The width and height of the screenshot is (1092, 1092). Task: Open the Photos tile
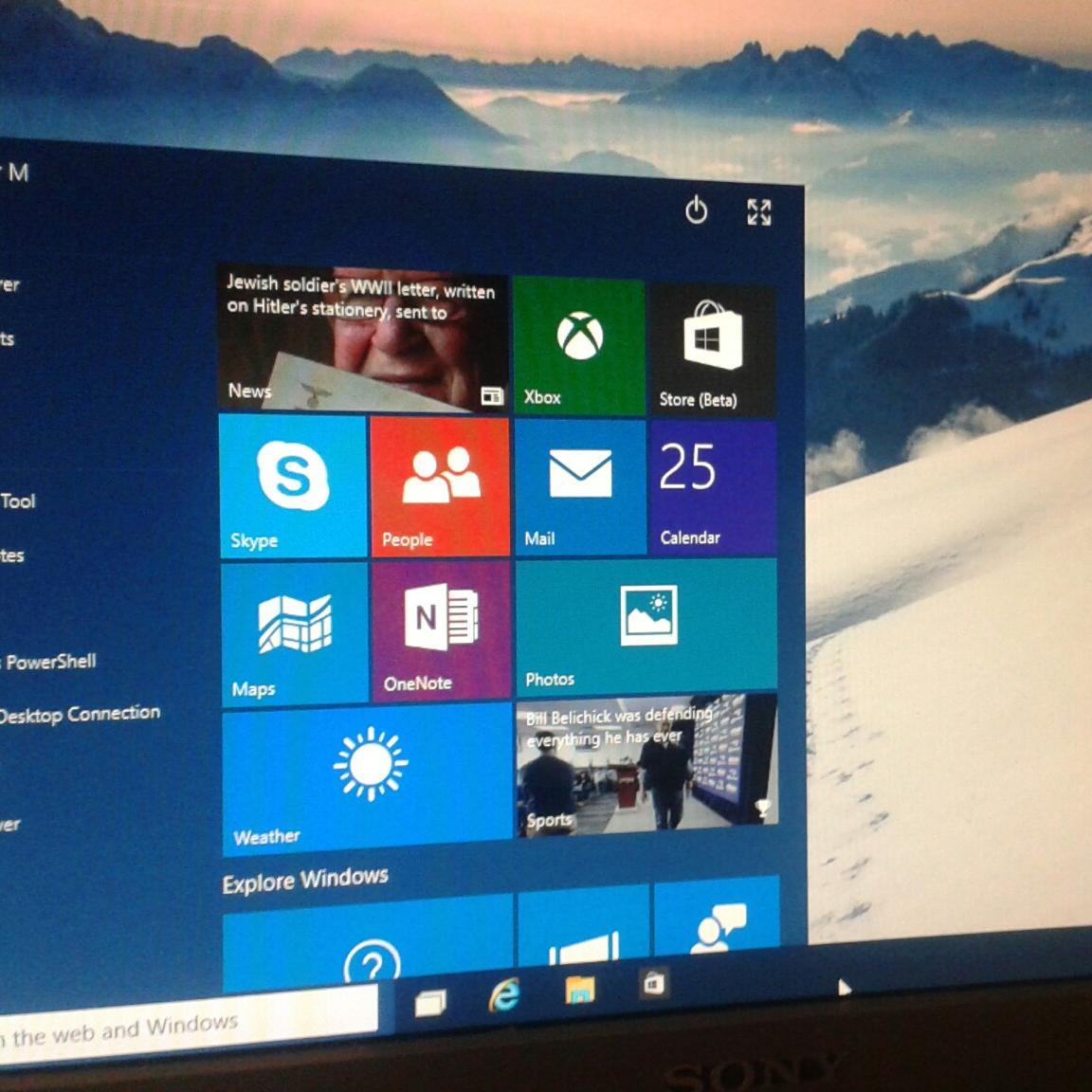pos(646,627)
